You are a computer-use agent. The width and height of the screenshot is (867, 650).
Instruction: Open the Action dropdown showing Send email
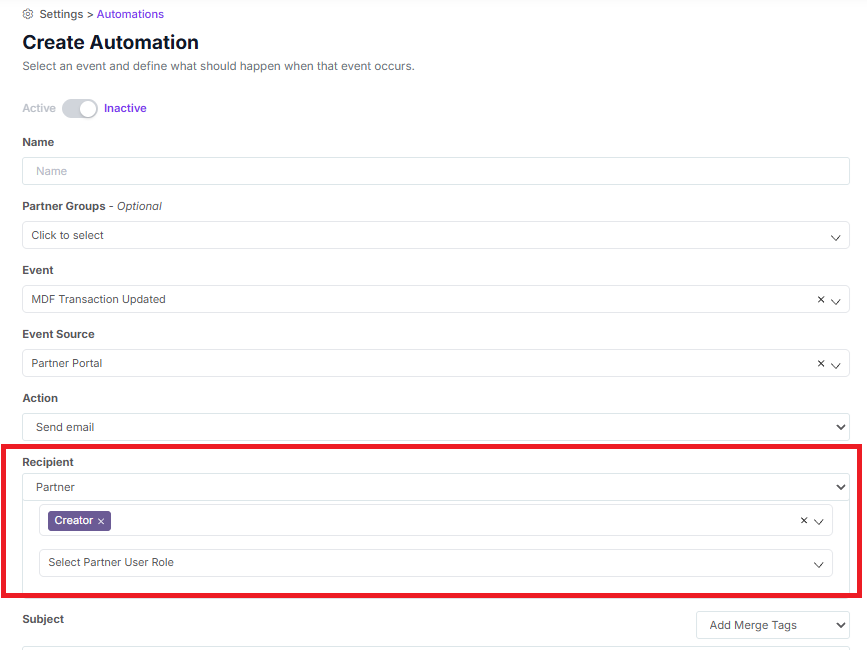tap(436, 427)
